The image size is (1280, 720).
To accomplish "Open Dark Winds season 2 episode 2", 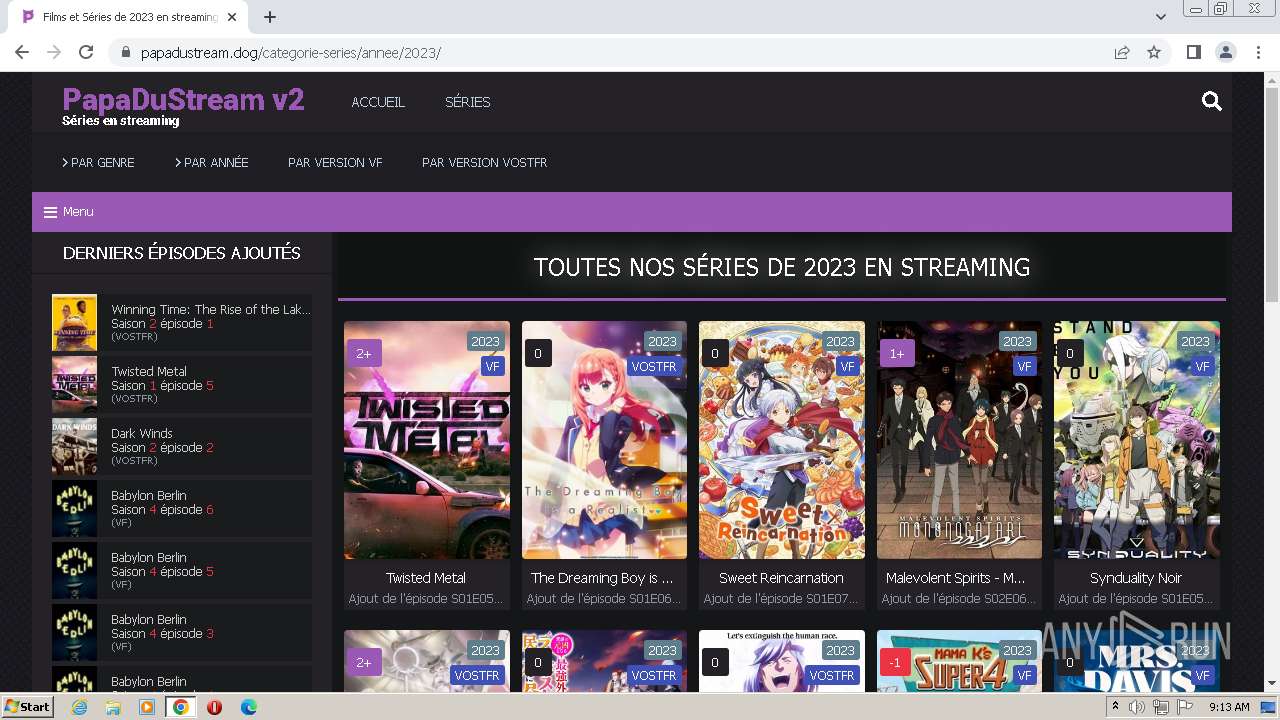I will click(x=181, y=447).
